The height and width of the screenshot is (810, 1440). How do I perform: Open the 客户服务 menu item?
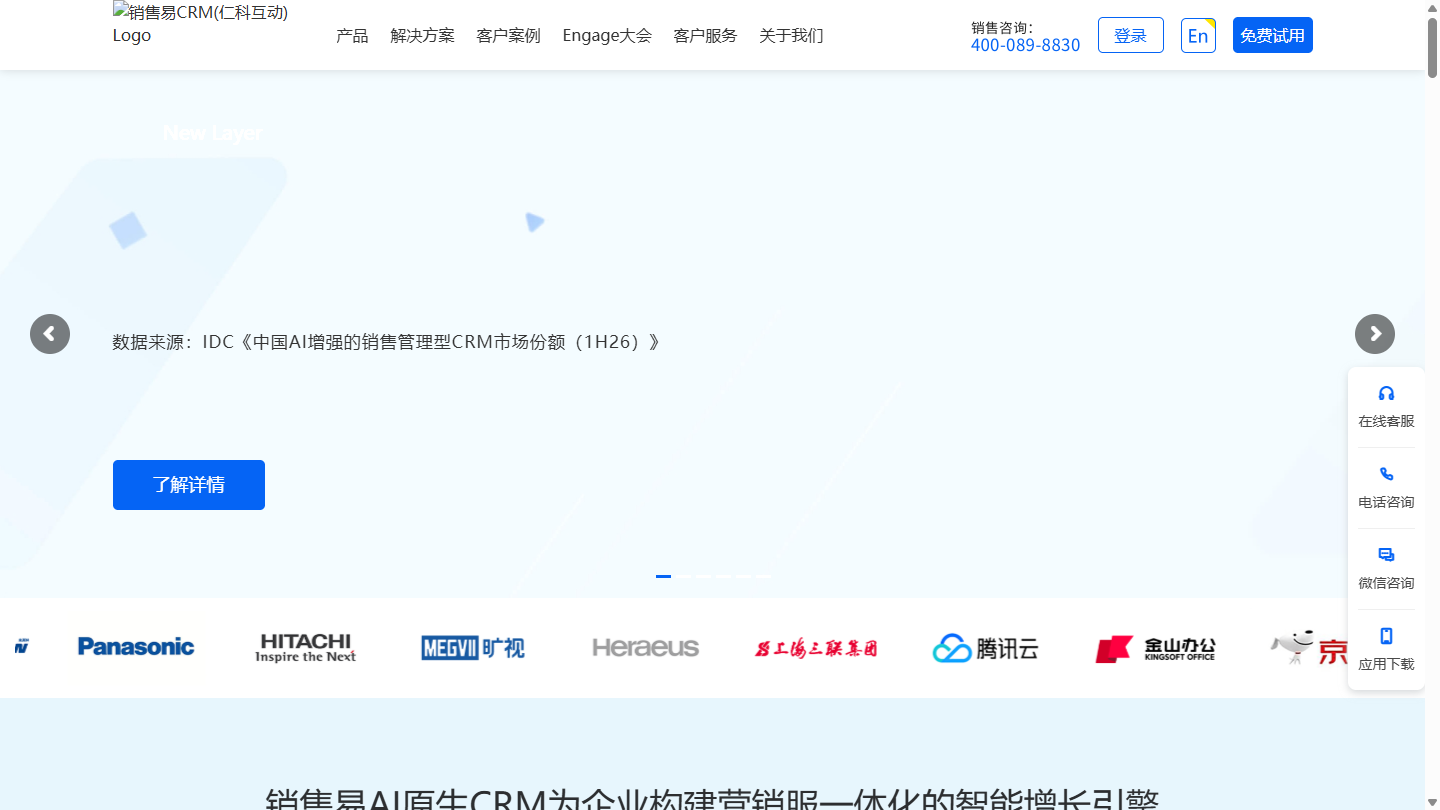[x=705, y=36]
